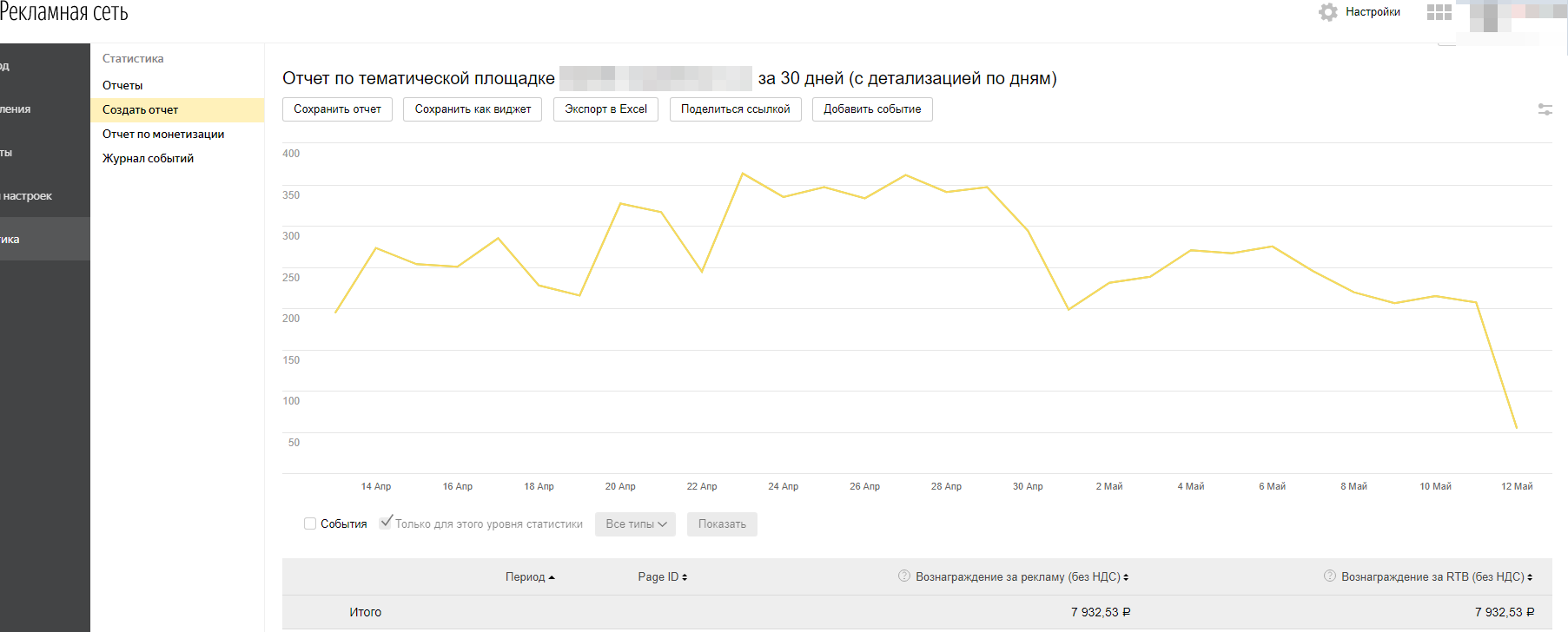
Task: Expand the Все типы dropdown
Action: [x=635, y=524]
